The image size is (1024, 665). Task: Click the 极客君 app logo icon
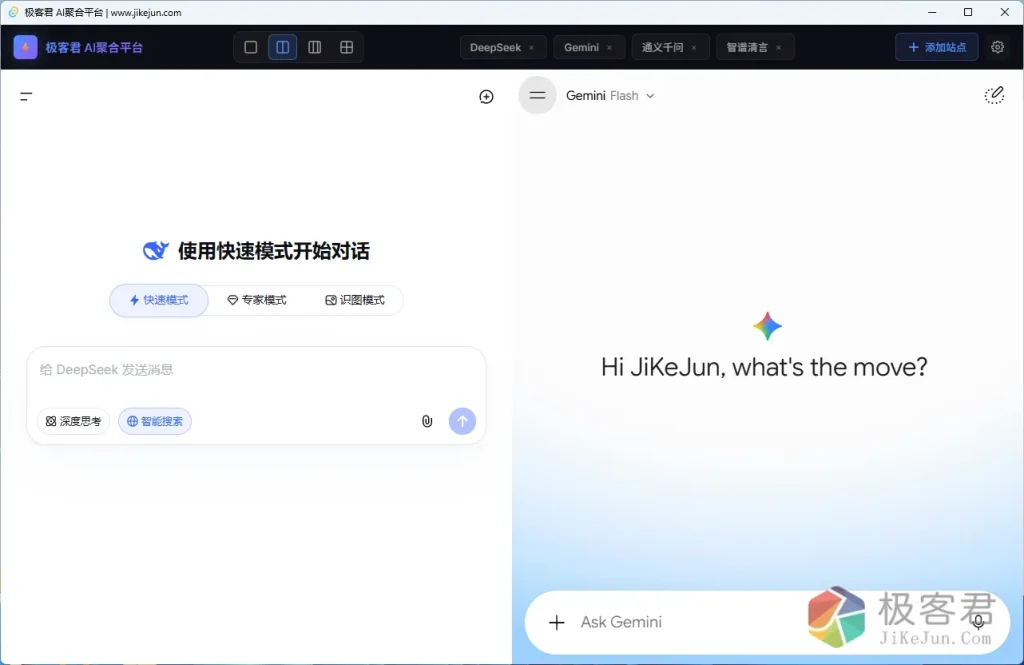(x=25, y=47)
